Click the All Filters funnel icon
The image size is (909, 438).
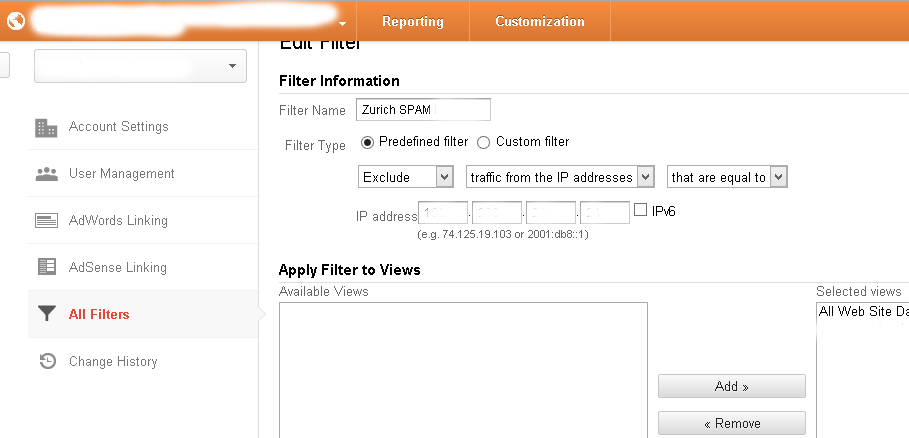[x=46, y=313]
